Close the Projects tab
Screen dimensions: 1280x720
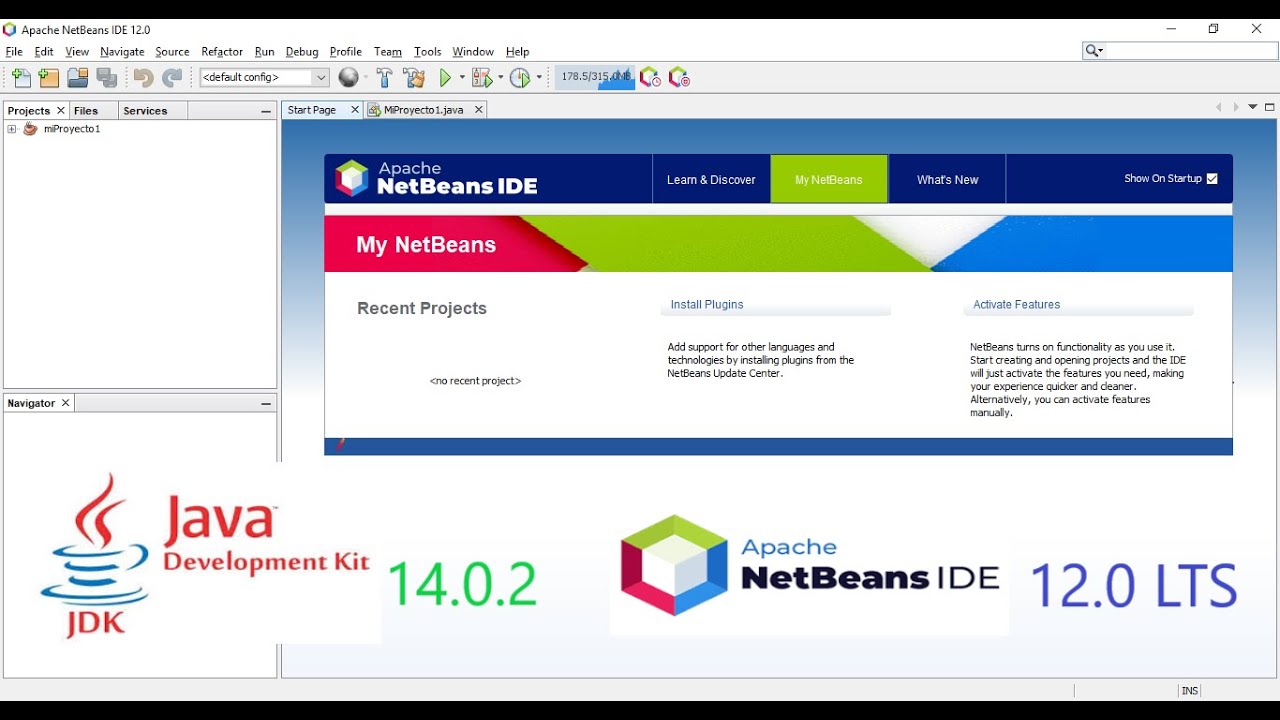[61, 111]
